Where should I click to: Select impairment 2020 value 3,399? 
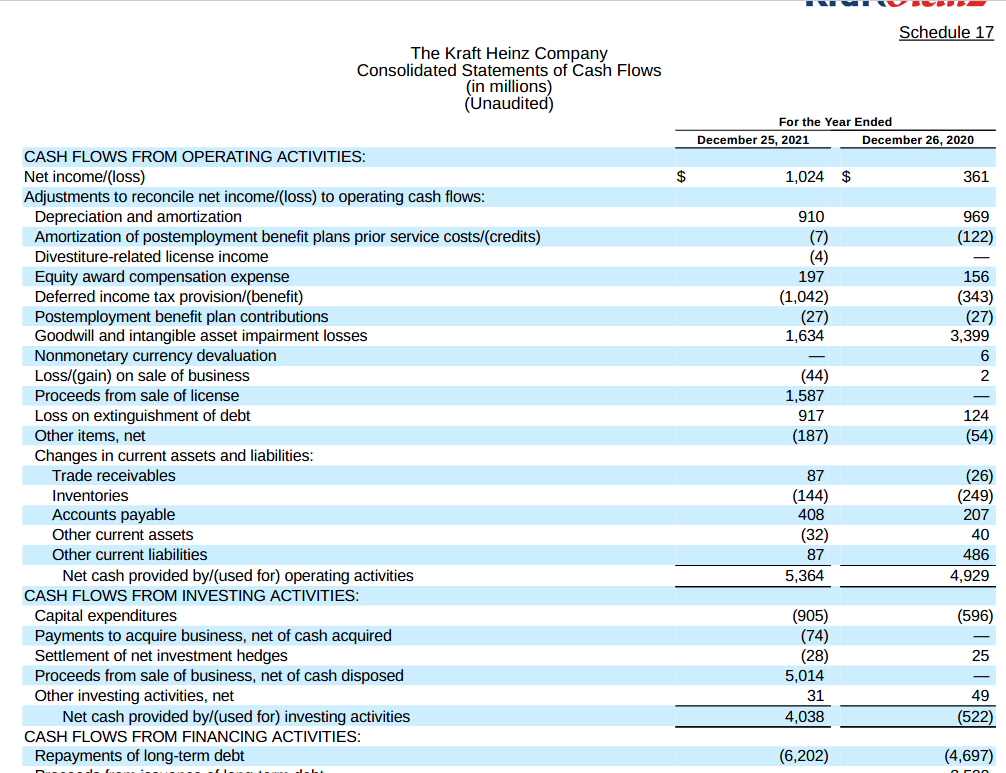tap(969, 336)
